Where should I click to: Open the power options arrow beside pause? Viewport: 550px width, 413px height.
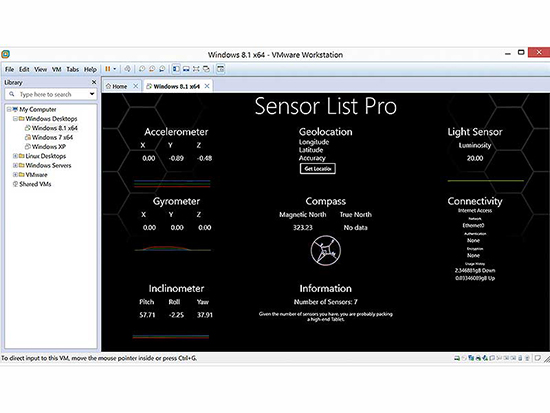[x=114, y=69]
